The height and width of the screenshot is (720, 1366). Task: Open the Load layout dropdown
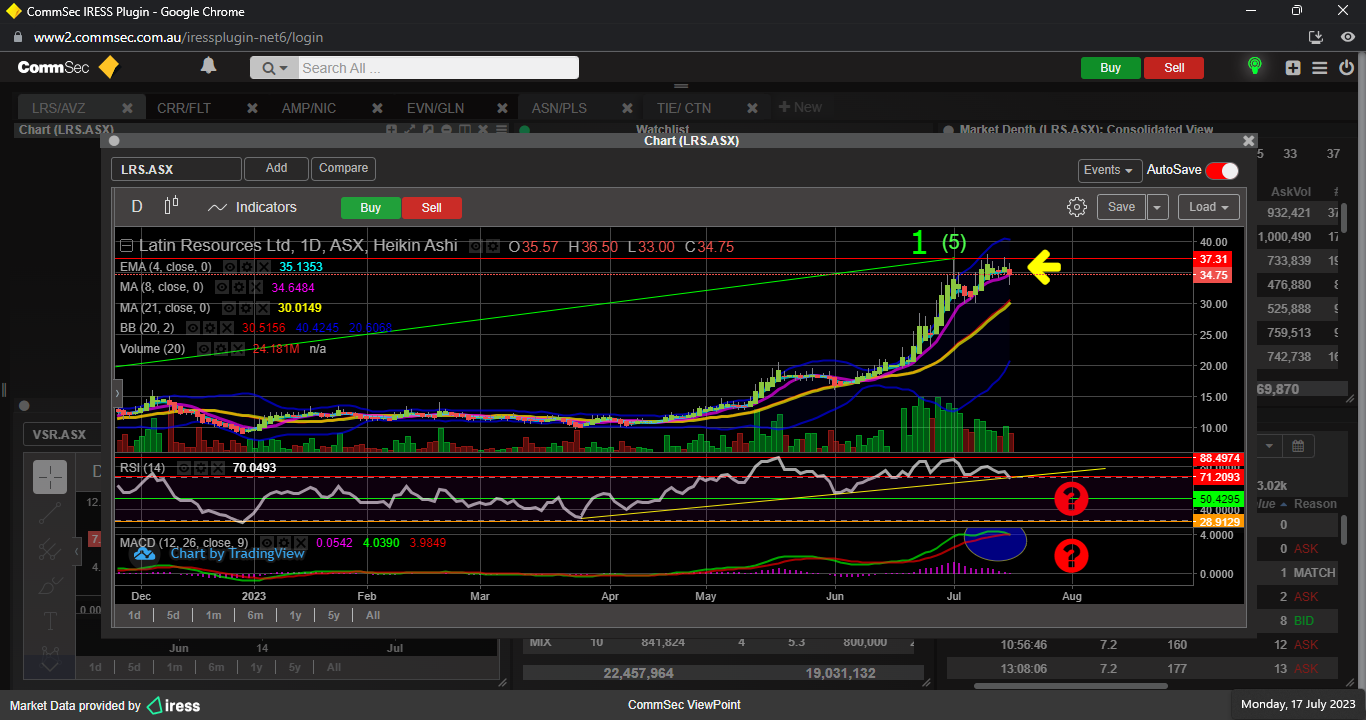(x=1210, y=207)
